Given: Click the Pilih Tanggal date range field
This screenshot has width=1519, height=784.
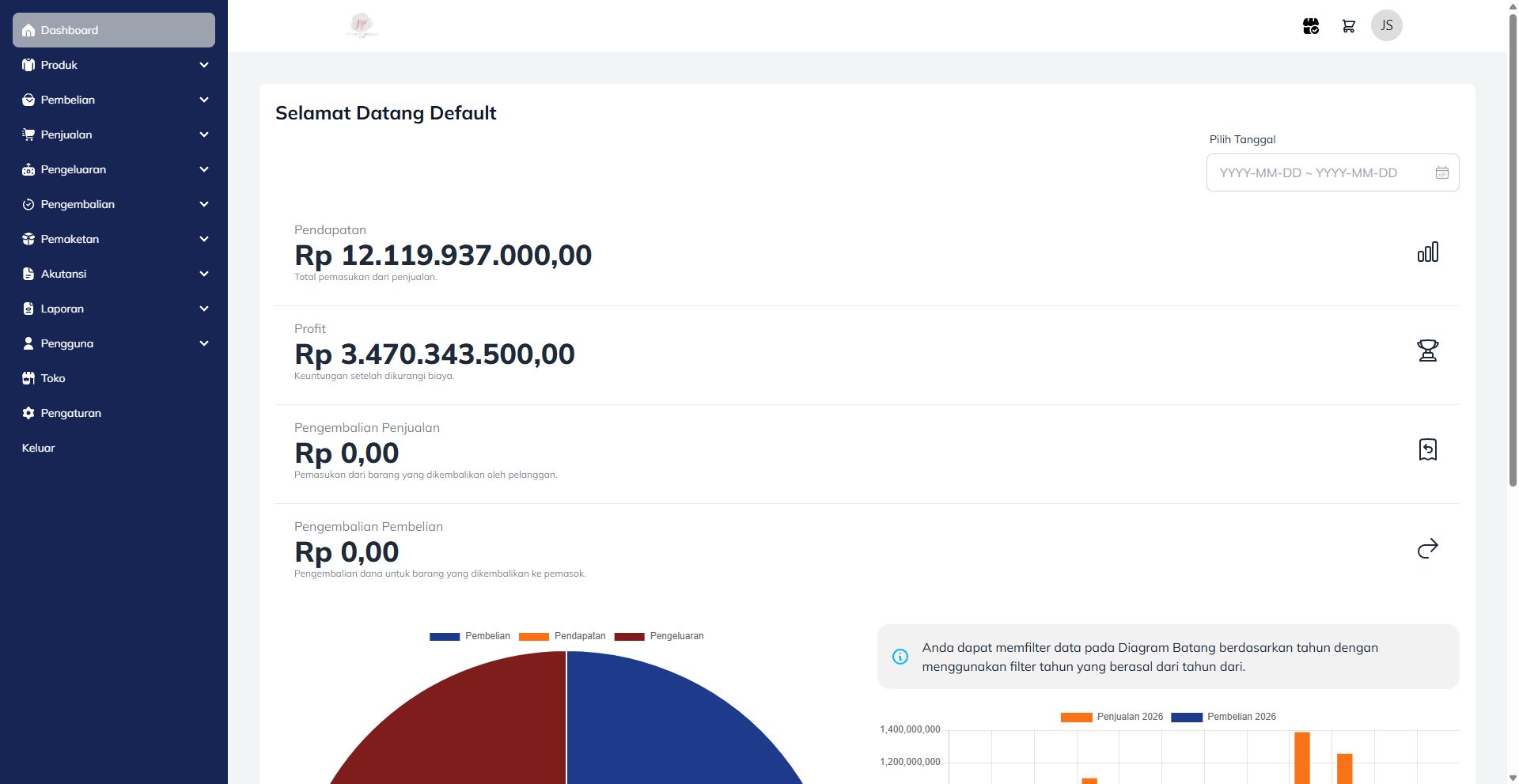Looking at the screenshot, I should 1321,172.
